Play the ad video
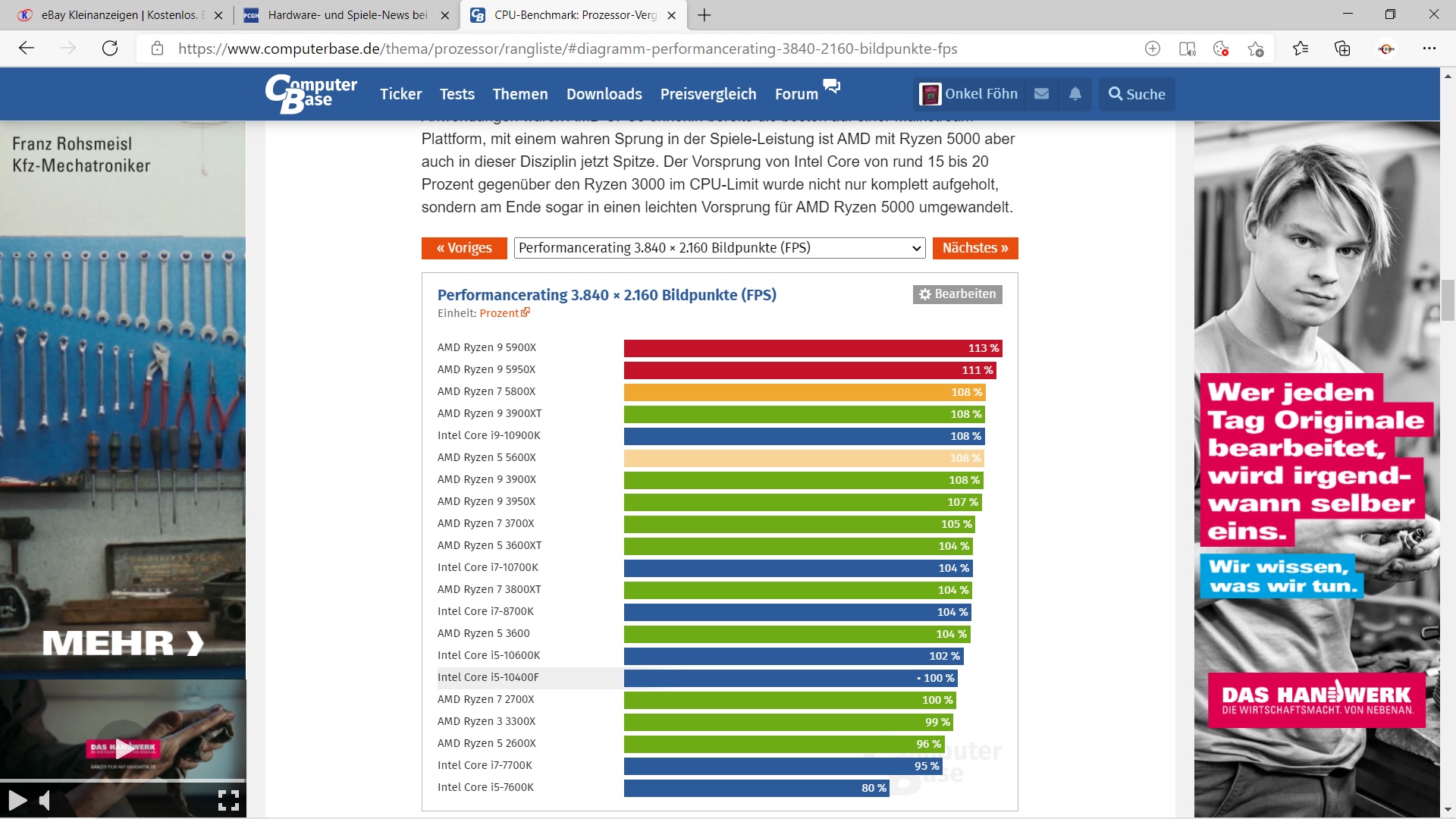 point(17,800)
